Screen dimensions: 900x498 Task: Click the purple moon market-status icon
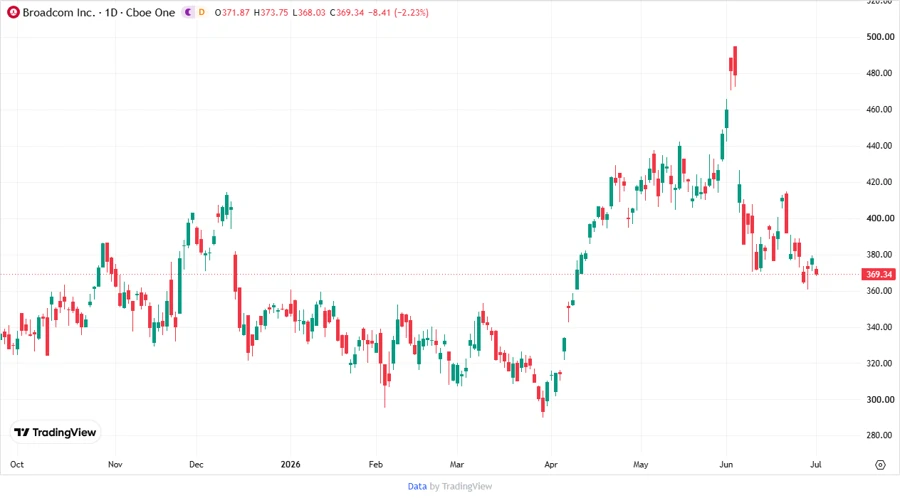pyautogui.click(x=188, y=12)
